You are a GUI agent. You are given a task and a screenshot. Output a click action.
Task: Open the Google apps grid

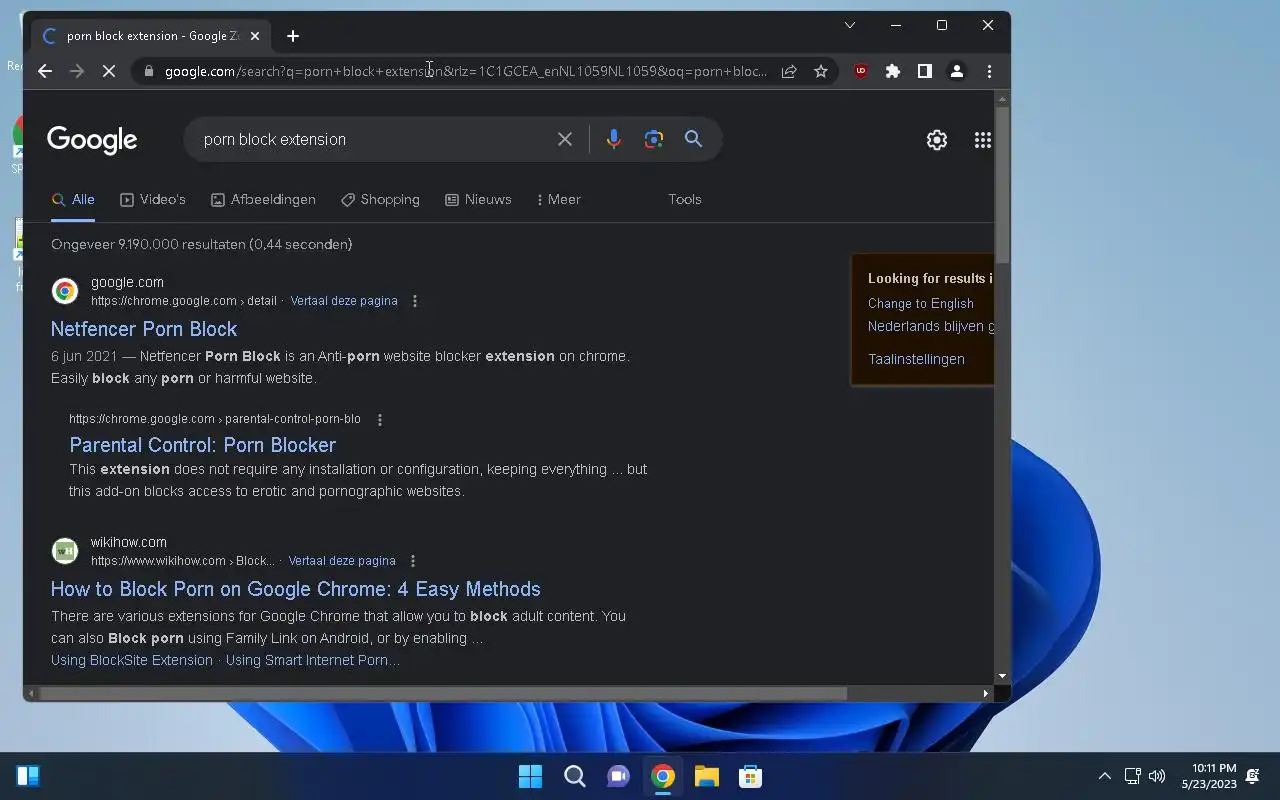[x=983, y=140]
